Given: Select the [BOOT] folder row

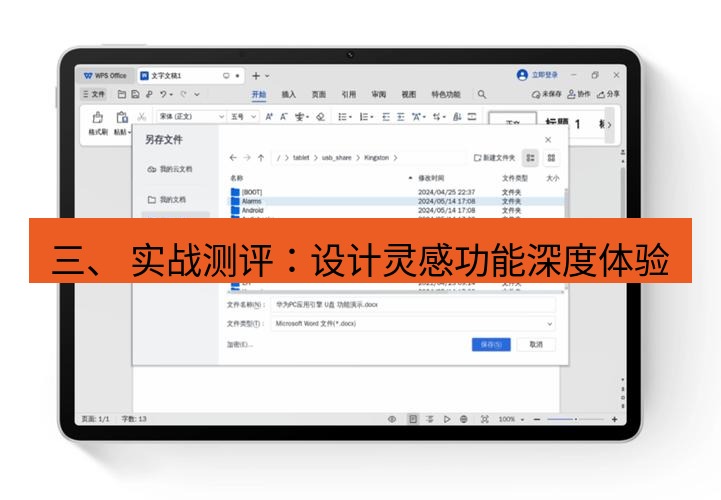Looking at the screenshot, I should coord(396,192).
